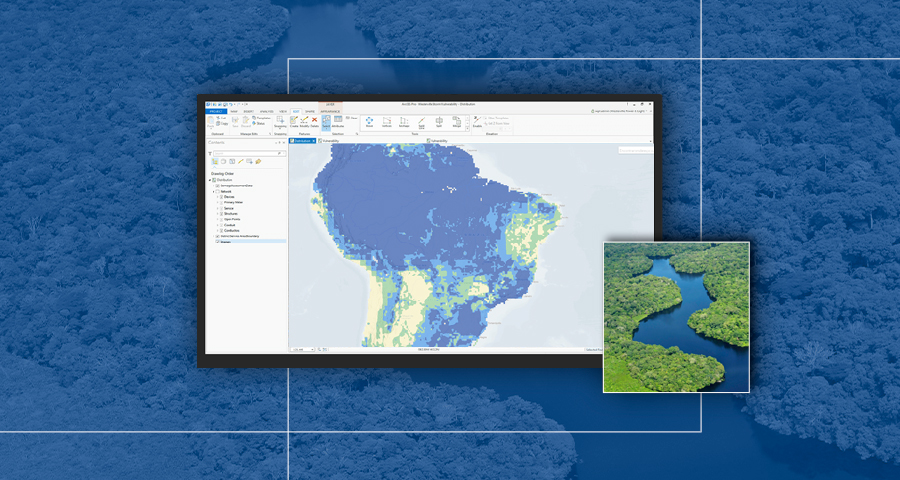The height and width of the screenshot is (480, 900).
Task: Toggle the Conductors layer checkbox
Action: [x=221, y=230]
